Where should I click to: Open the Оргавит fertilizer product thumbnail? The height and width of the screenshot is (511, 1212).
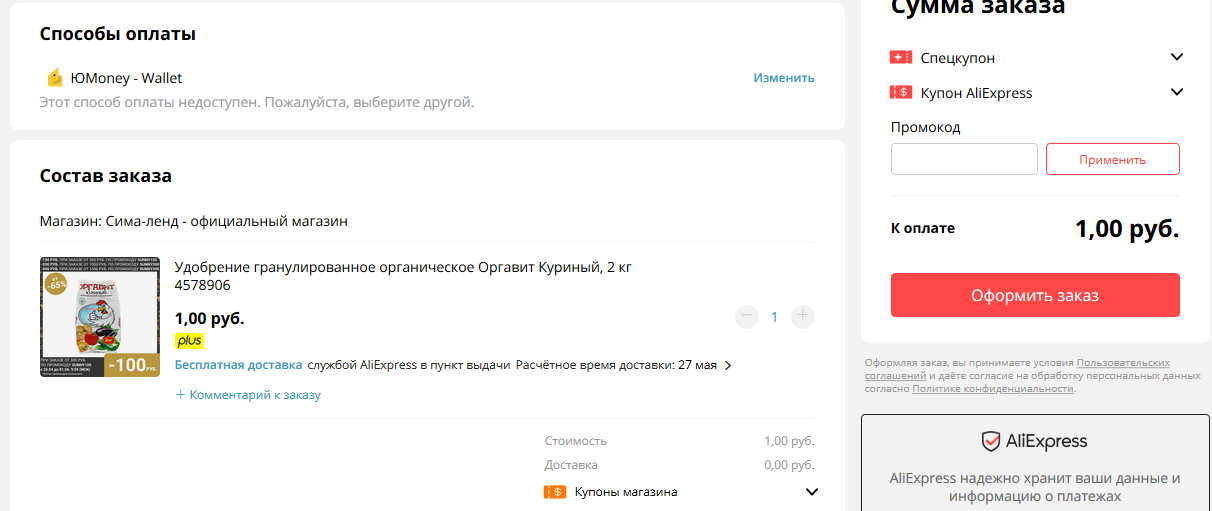[99, 317]
